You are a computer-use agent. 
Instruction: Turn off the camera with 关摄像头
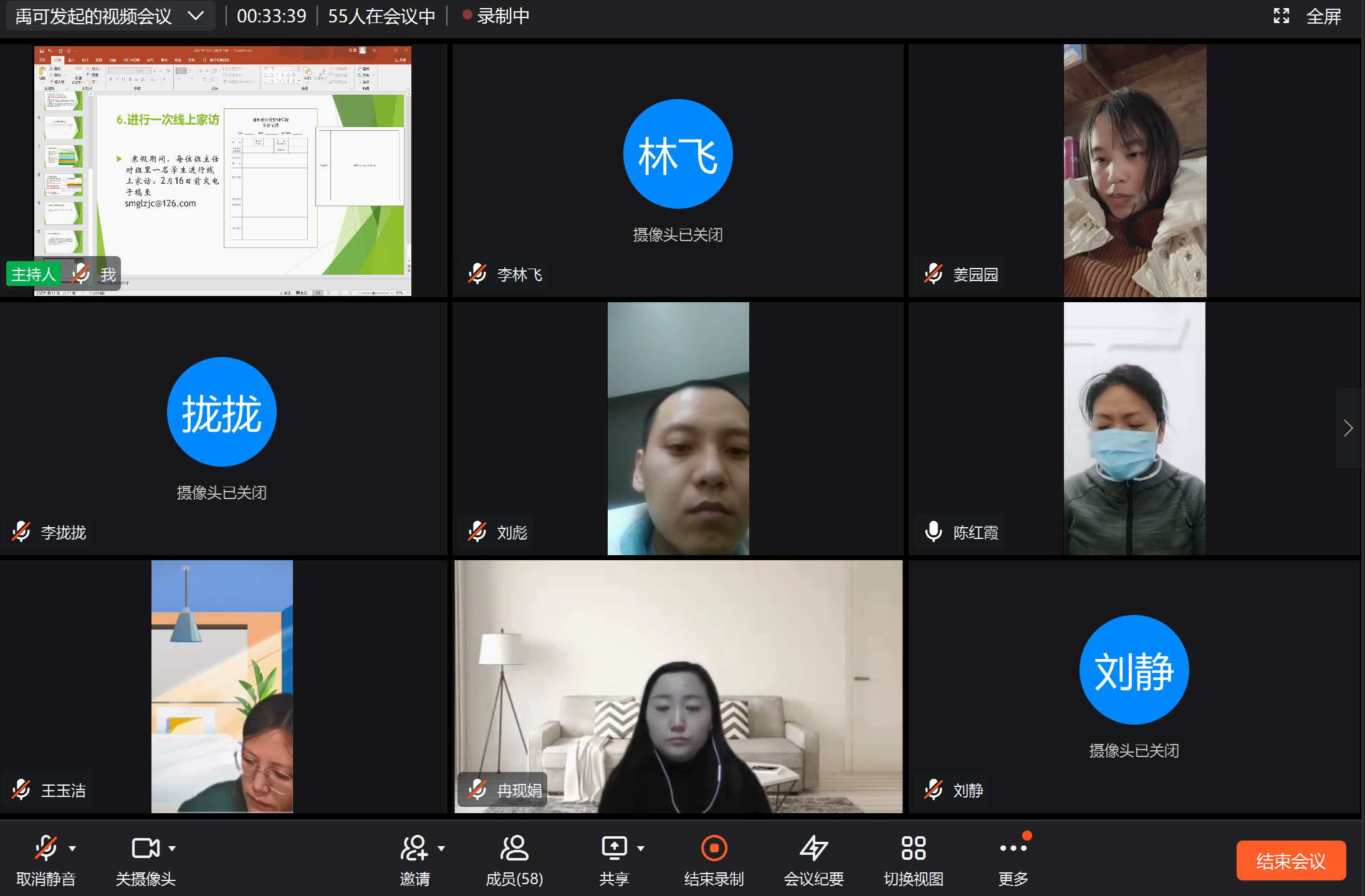point(146,848)
